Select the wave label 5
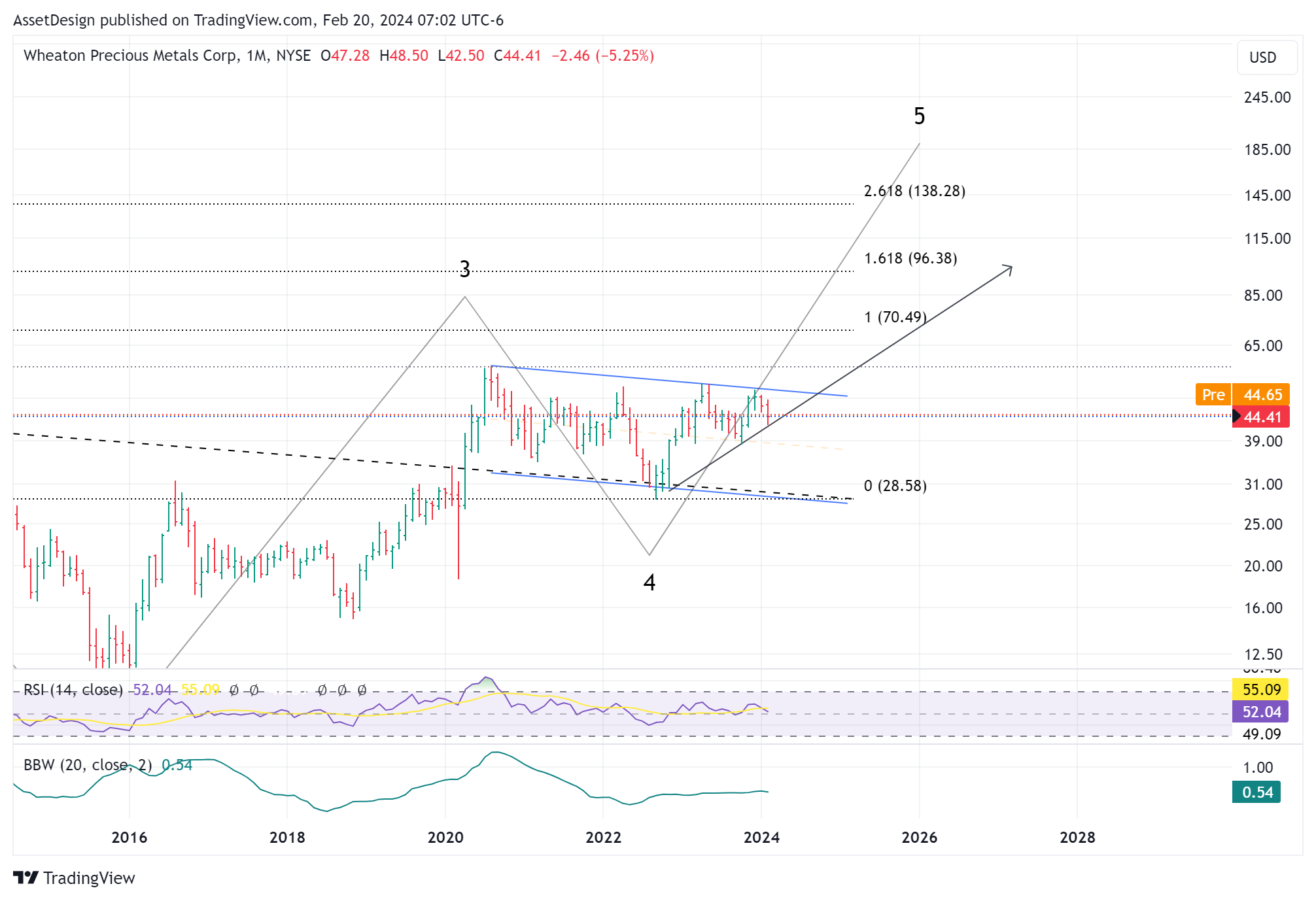 click(x=919, y=116)
